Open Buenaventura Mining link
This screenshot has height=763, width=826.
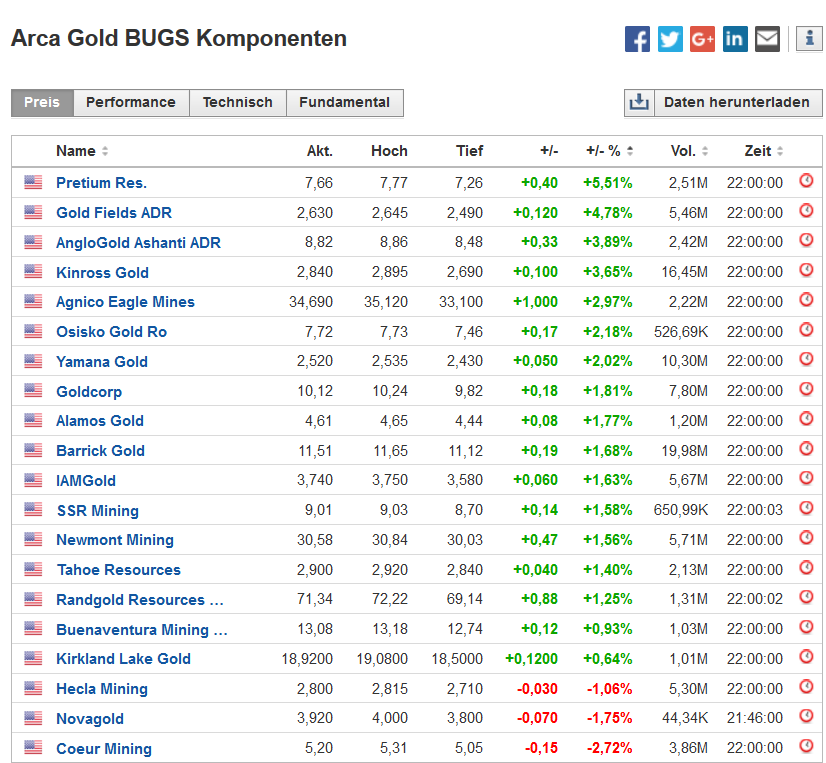pos(142,630)
